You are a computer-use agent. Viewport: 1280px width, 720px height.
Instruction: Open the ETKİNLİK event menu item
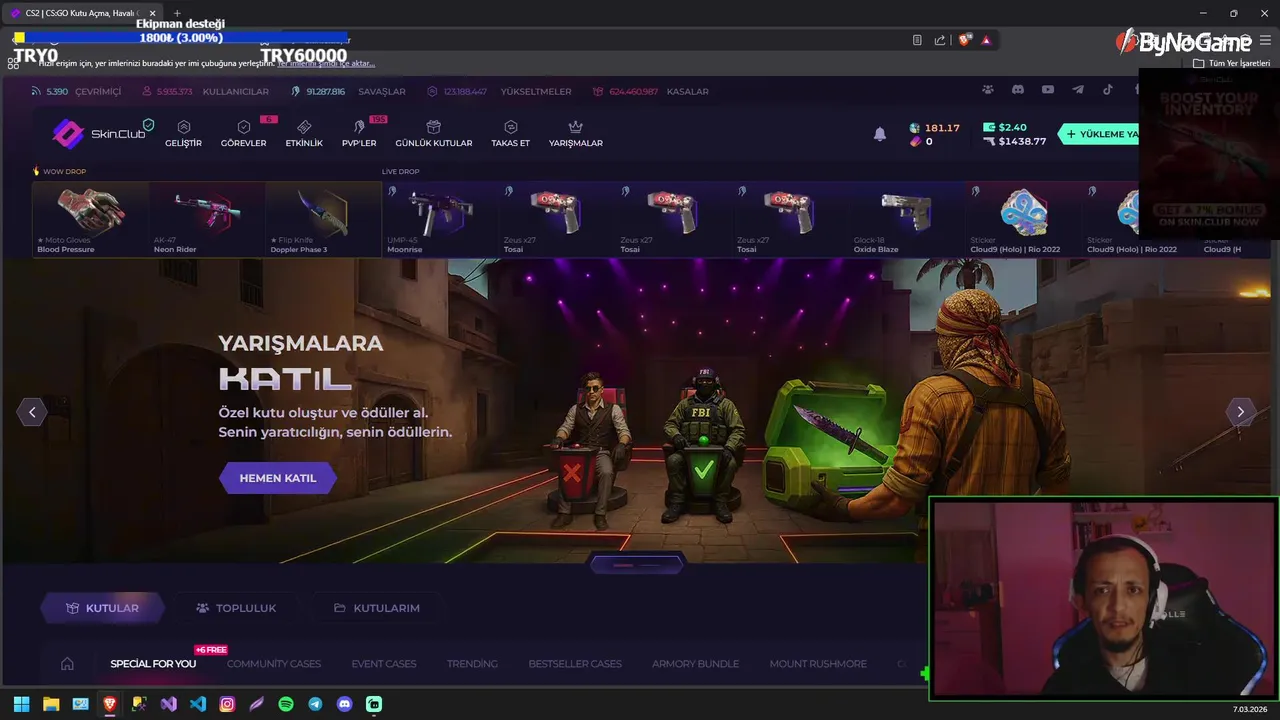304,134
